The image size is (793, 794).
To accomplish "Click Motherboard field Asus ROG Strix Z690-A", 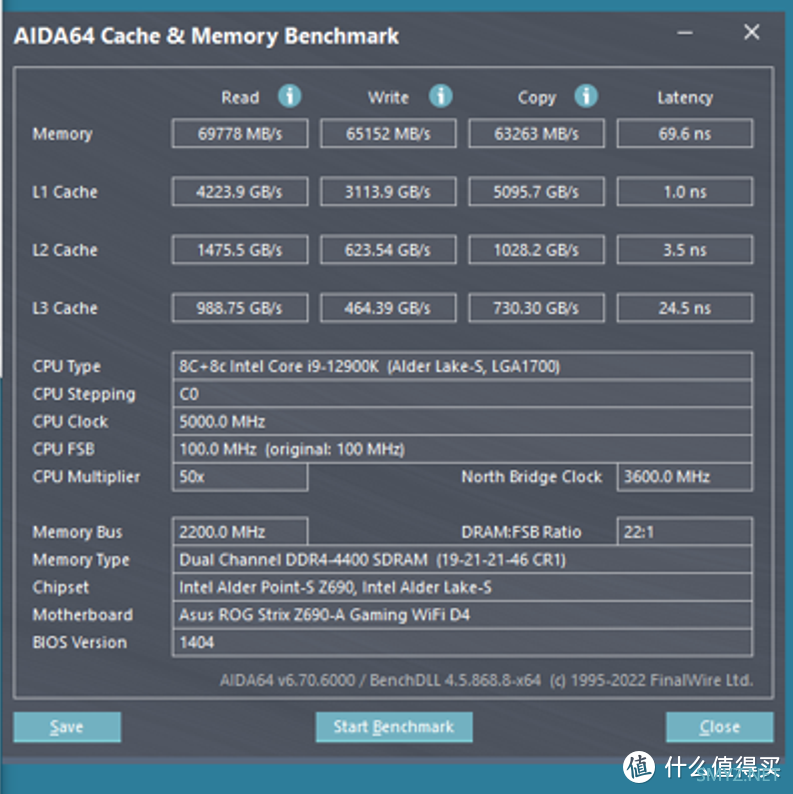I will pos(462,615).
